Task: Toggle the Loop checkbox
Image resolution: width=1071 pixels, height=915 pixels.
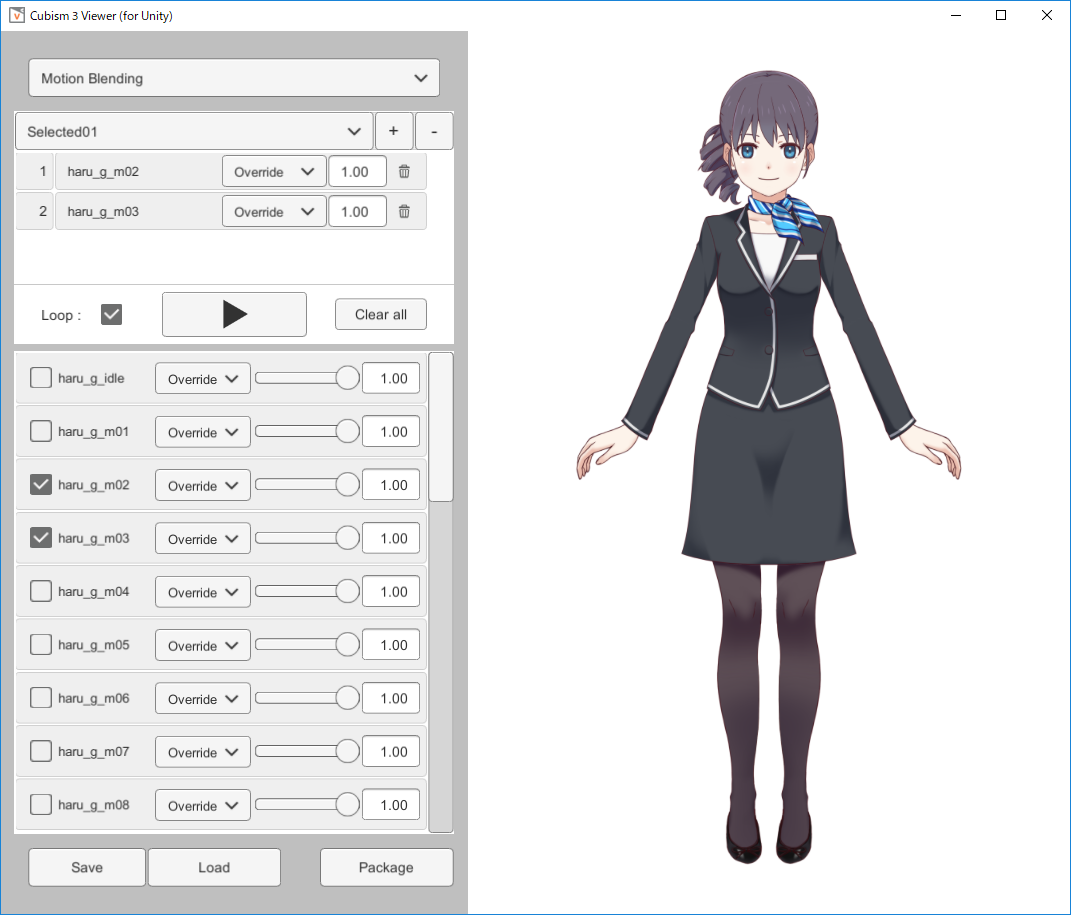Action: point(111,315)
